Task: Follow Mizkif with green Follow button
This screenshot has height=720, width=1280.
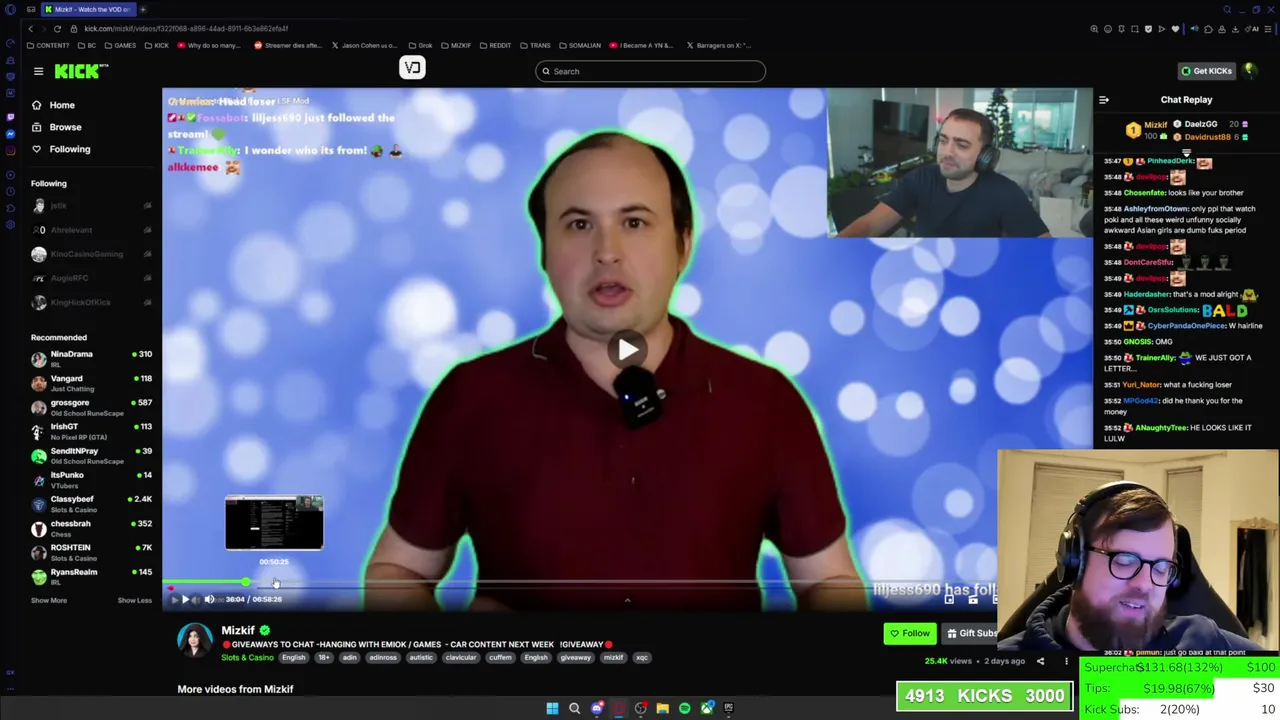Action: pos(910,633)
